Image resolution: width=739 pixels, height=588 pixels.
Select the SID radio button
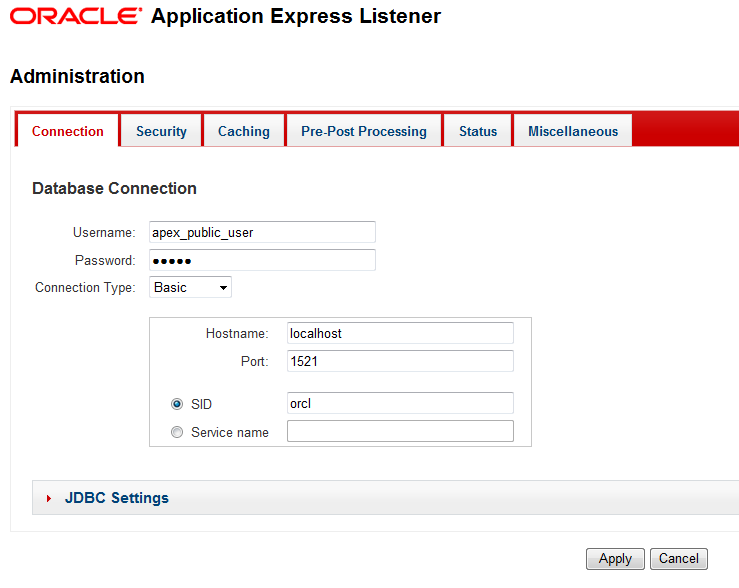(x=177, y=404)
